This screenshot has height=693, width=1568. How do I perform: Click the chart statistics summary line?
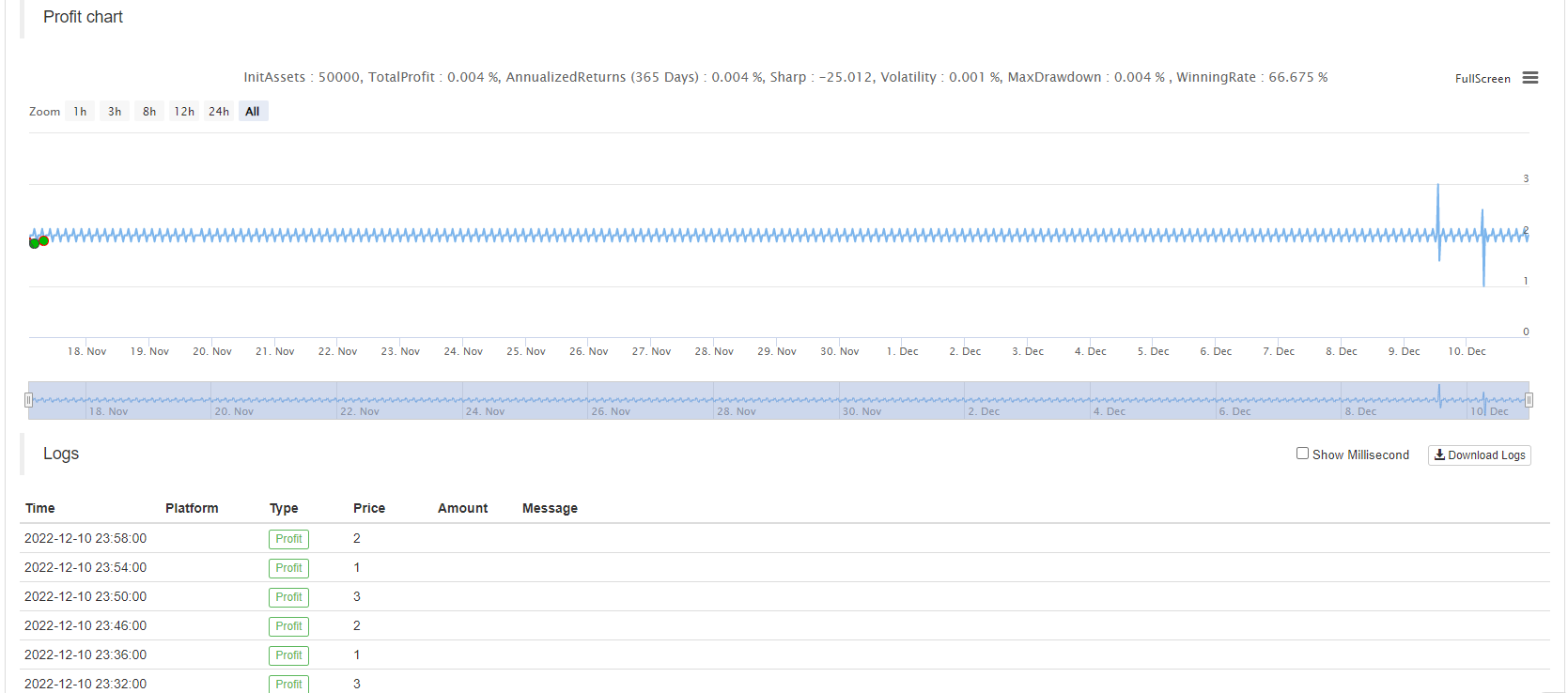tap(785, 77)
